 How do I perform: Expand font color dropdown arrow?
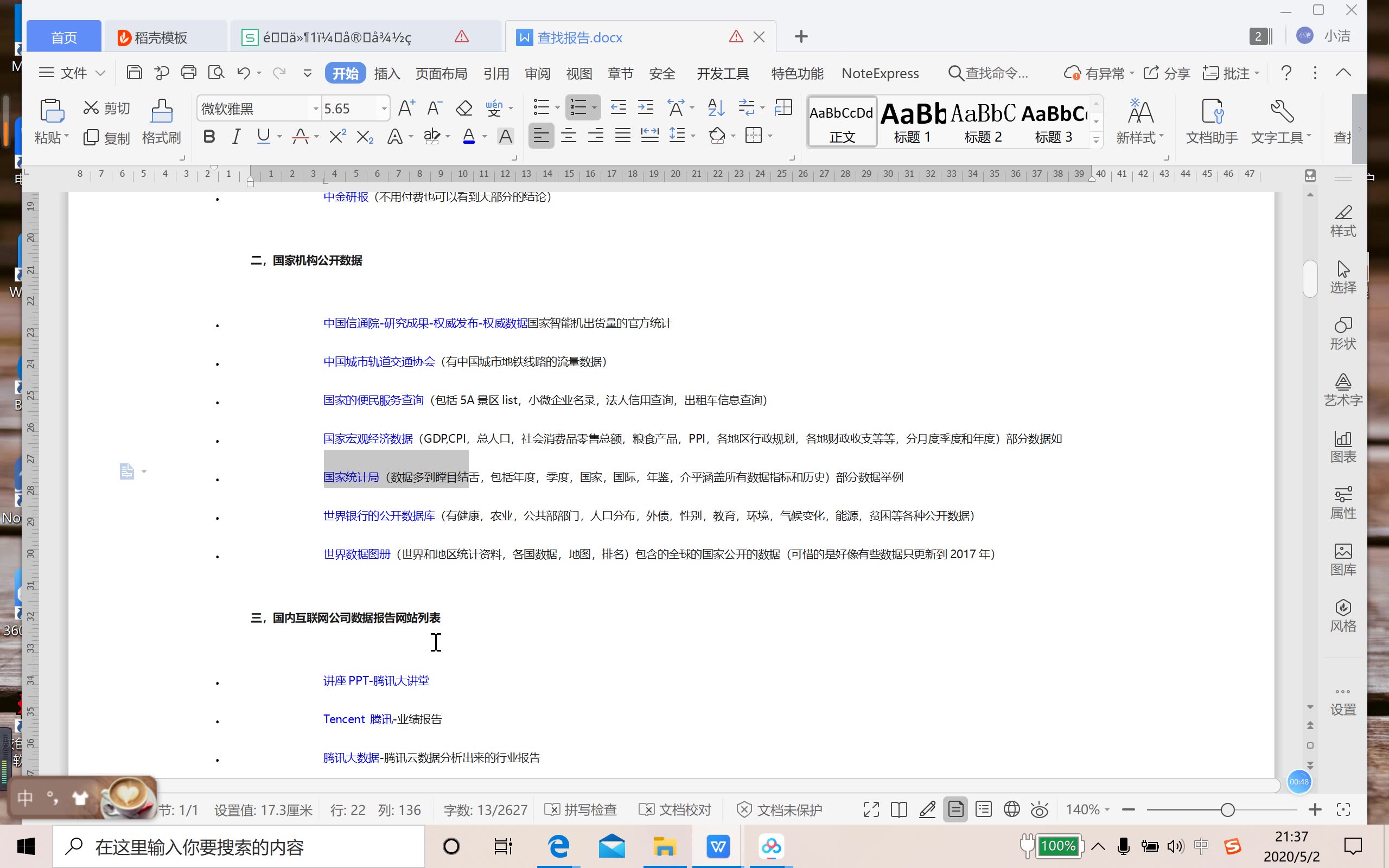485,137
